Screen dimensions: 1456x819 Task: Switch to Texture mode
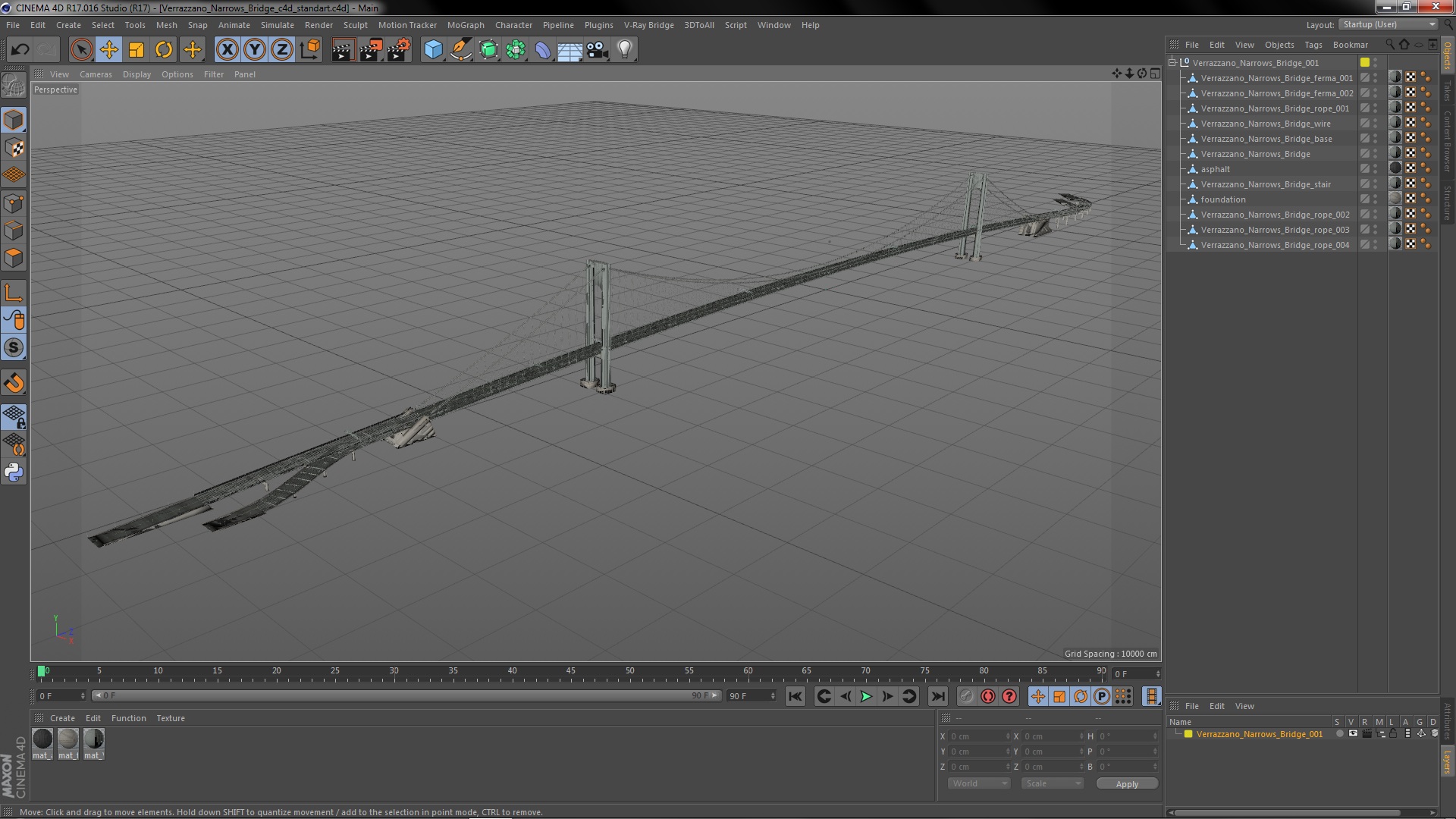(14, 148)
